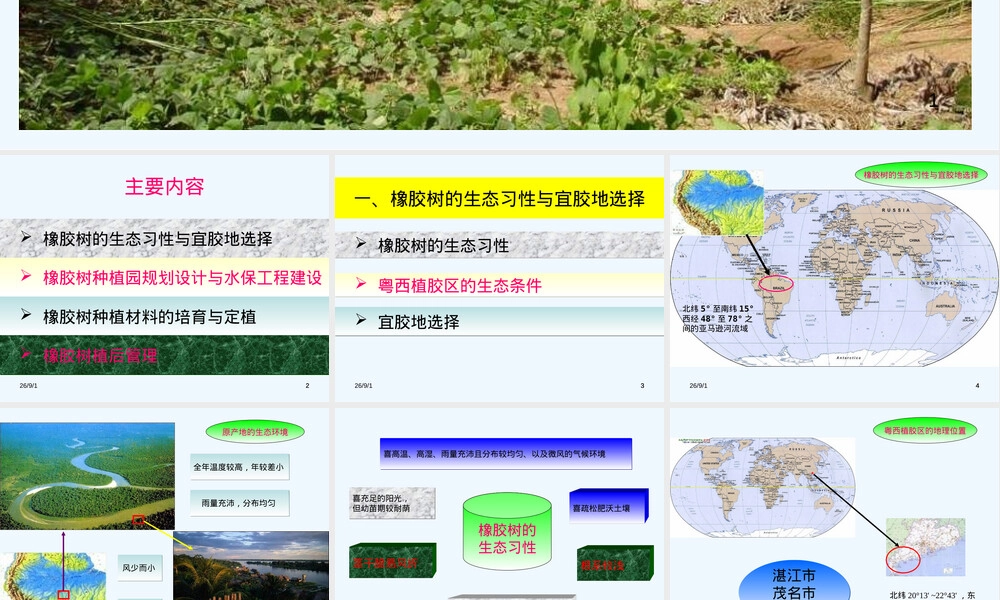Click the Amazon basin relief map inset
Viewport: 1000px width, 600px height.
coord(718,203)
